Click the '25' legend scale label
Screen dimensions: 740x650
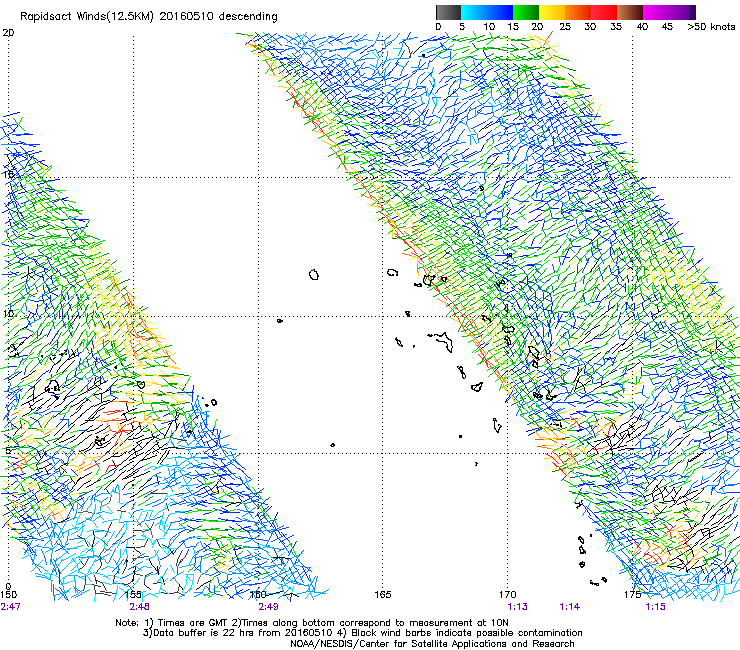click(564, 26)
